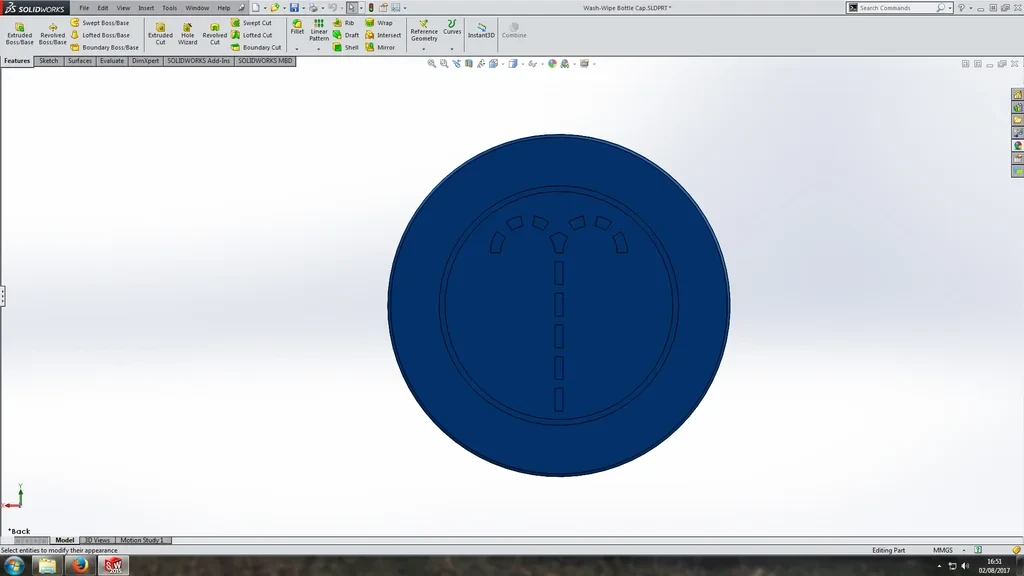
Task: Expand Fillet dropdown arrow
Action: pyautogui.click(x=296, y=49)
